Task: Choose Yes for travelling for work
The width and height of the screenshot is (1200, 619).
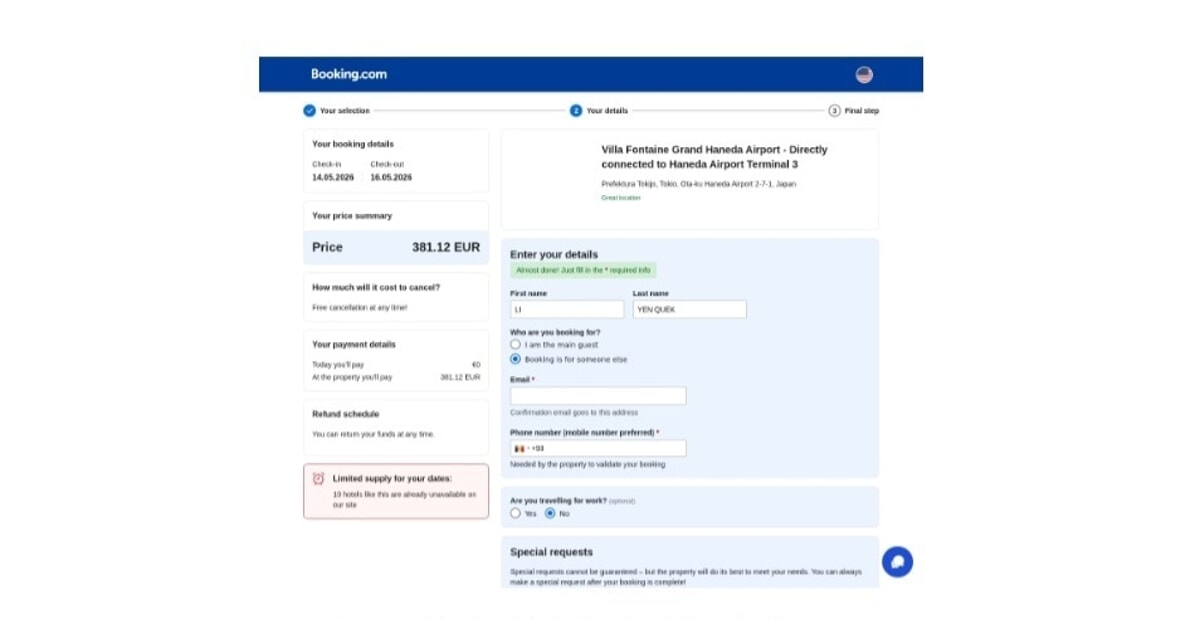Action: coord(515,513)
